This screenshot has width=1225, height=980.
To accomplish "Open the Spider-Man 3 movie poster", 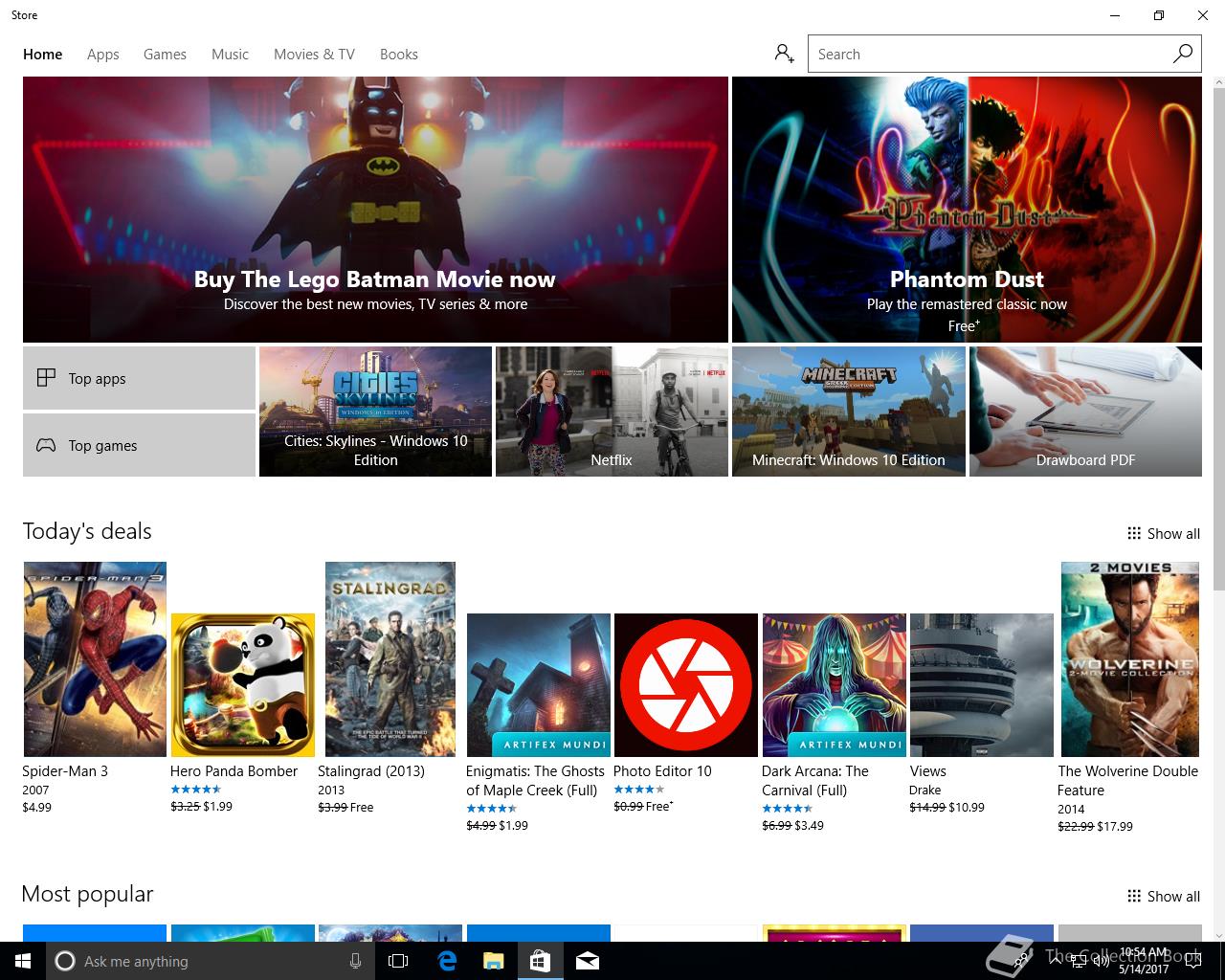I will point(95,659).
